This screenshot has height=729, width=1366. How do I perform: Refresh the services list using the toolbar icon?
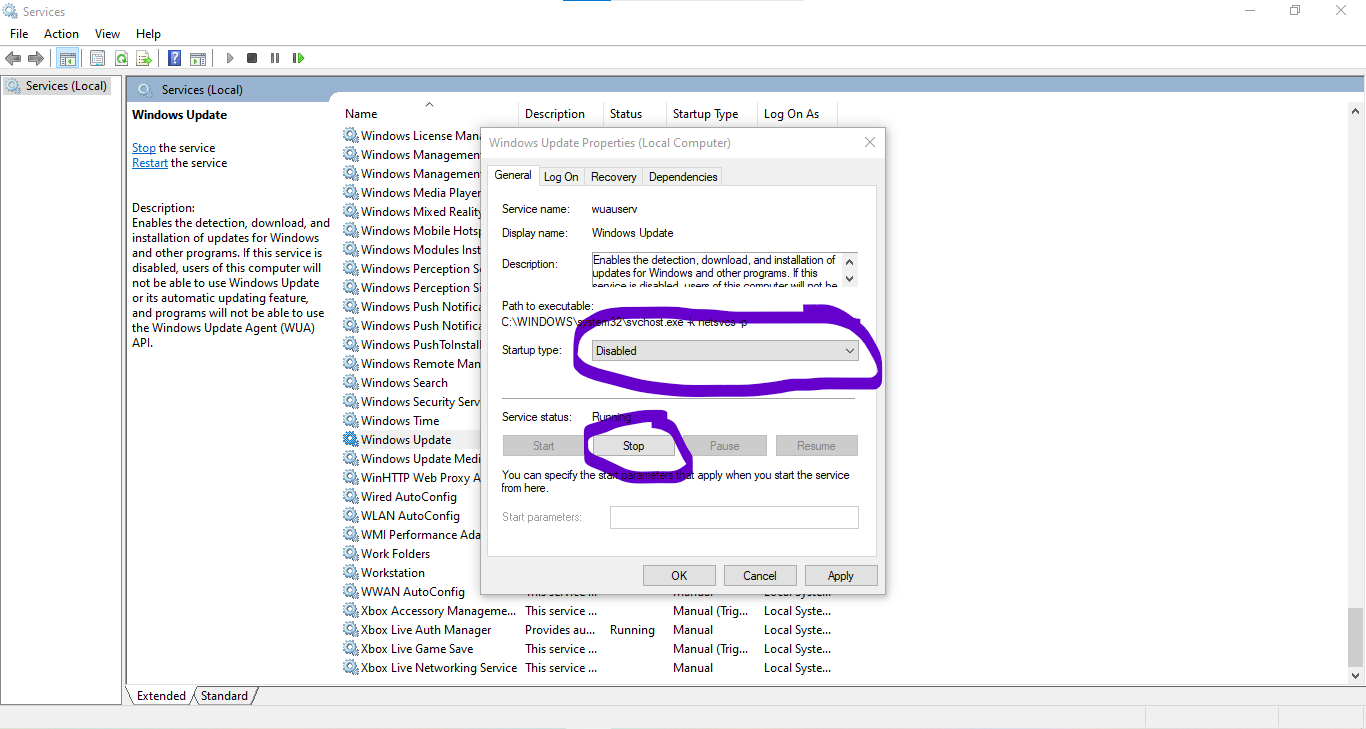pos(121,57)
